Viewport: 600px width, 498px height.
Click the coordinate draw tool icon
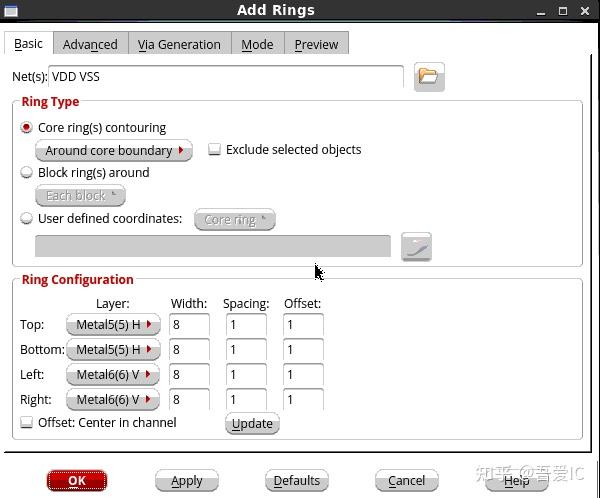point(416,247)
